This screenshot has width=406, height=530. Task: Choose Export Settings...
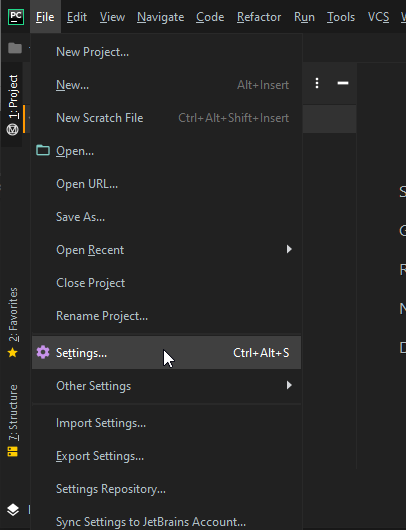[166, 456]
